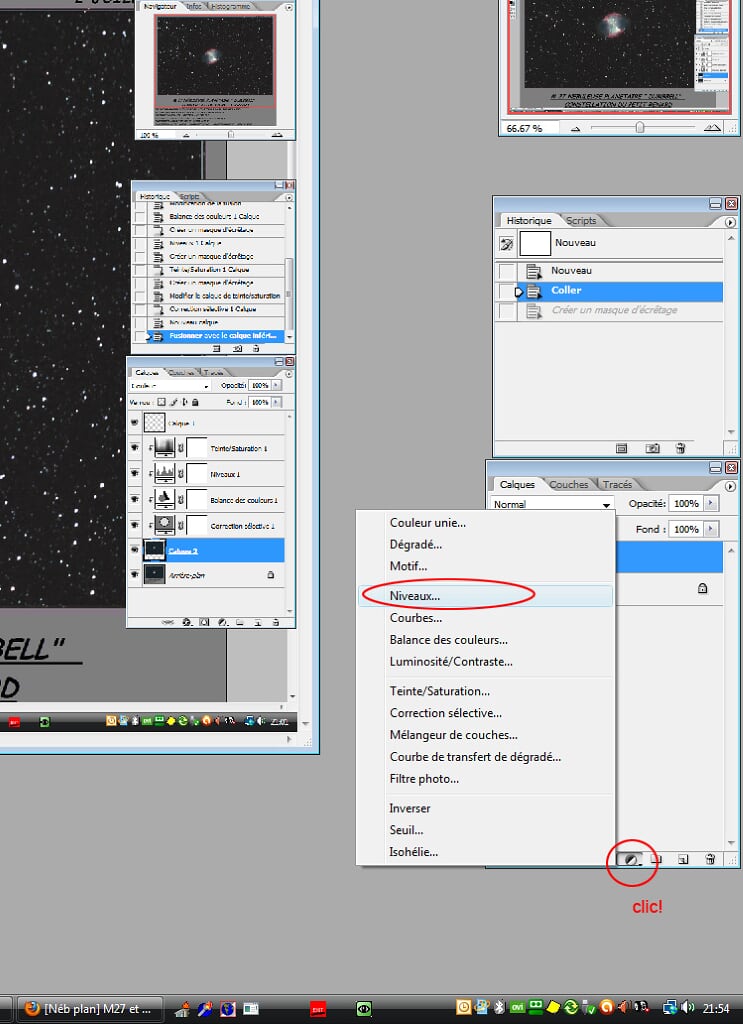Choose Balance des couleurs... from the menu
This screenshot has height=1024, width=743.
click(x=485, y=640)
